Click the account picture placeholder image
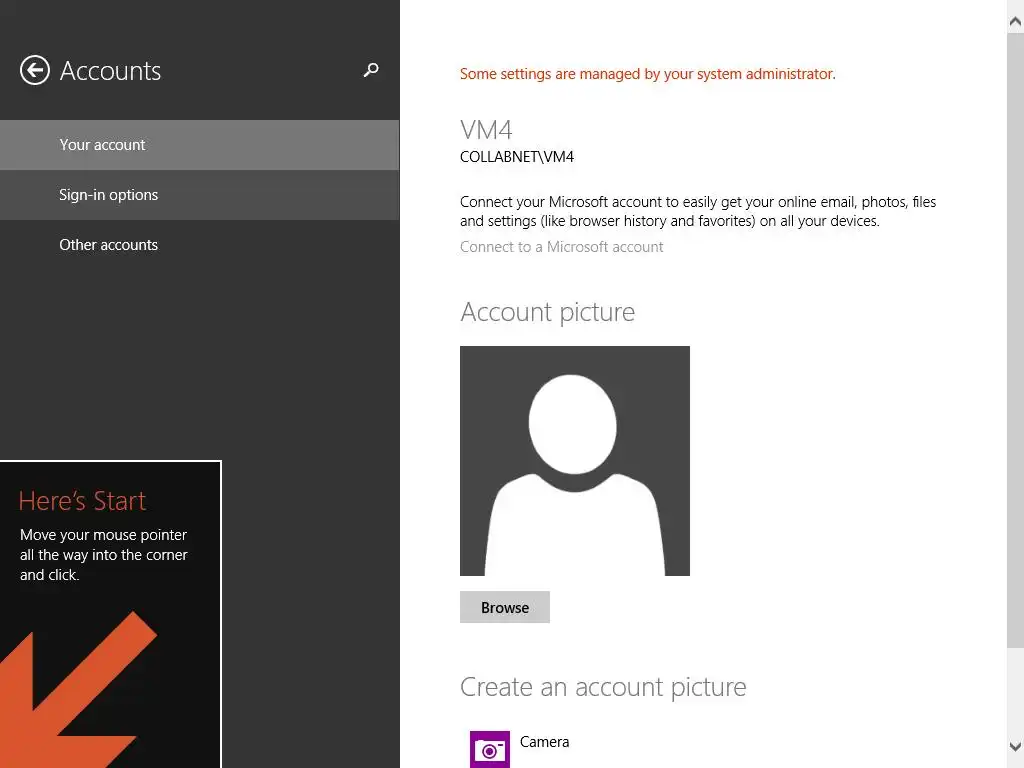1024x768 pixels. (574, 460)
